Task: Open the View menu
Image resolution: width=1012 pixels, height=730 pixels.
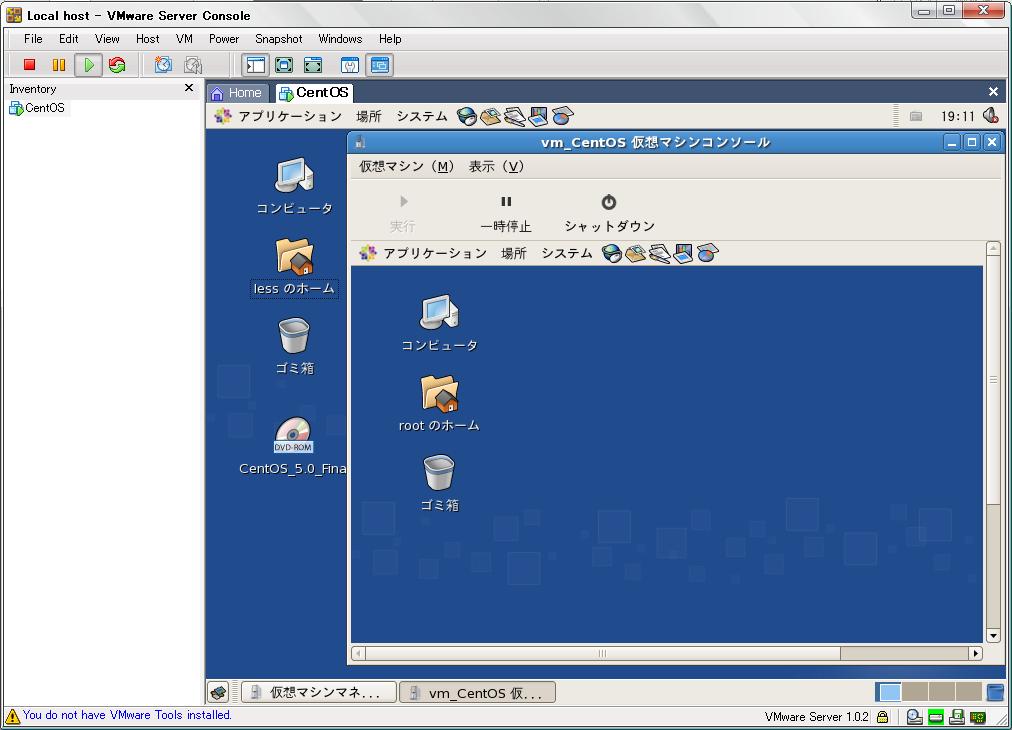Action: (x=106, y=39)
